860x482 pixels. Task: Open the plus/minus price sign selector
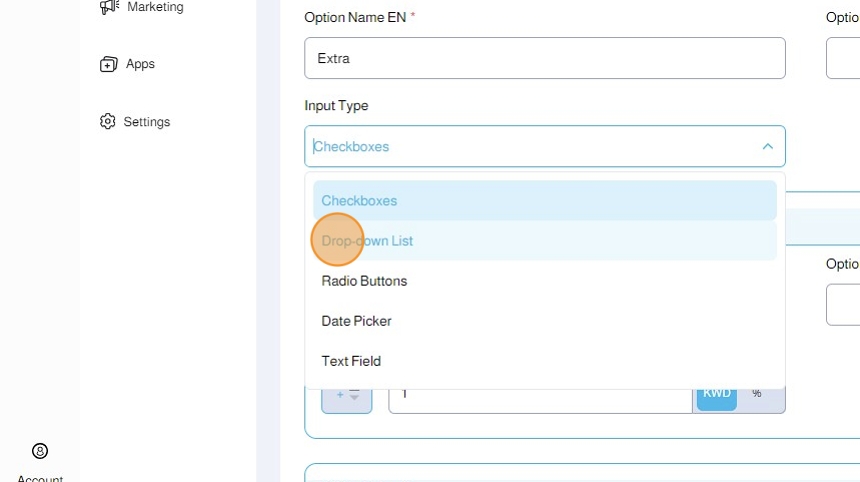347,400
